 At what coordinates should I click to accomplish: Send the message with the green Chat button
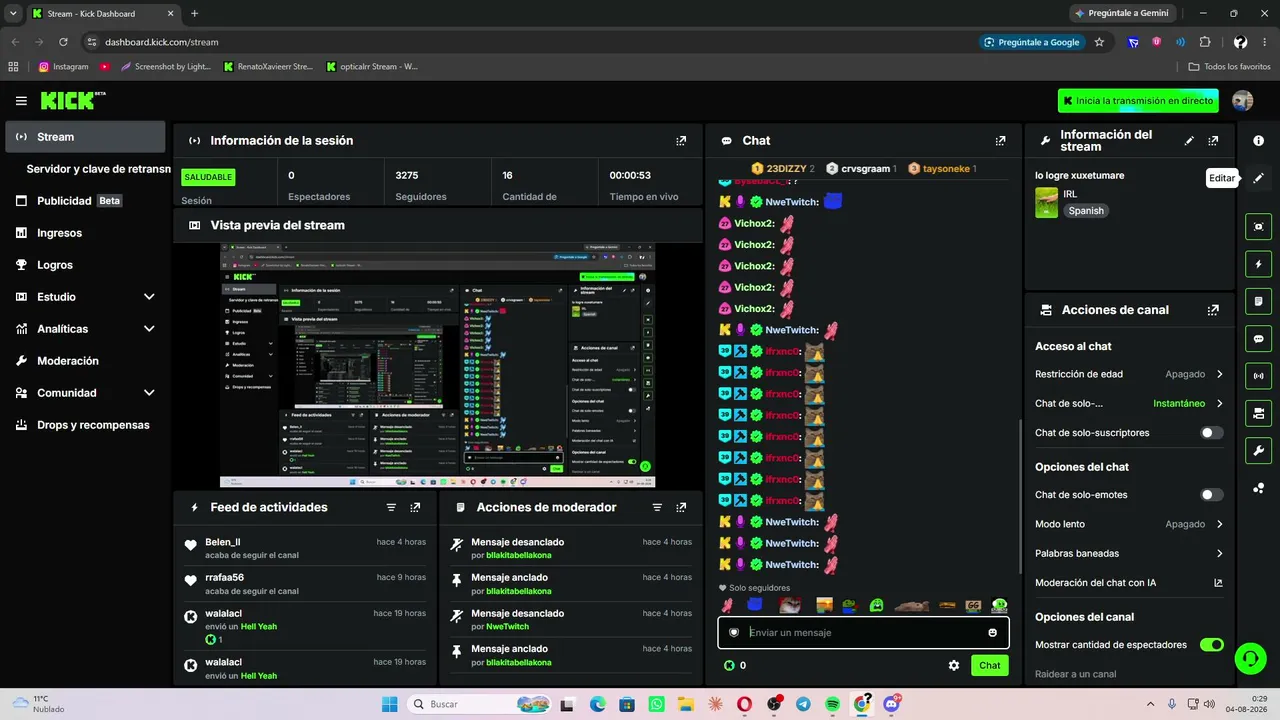point(989,665)
